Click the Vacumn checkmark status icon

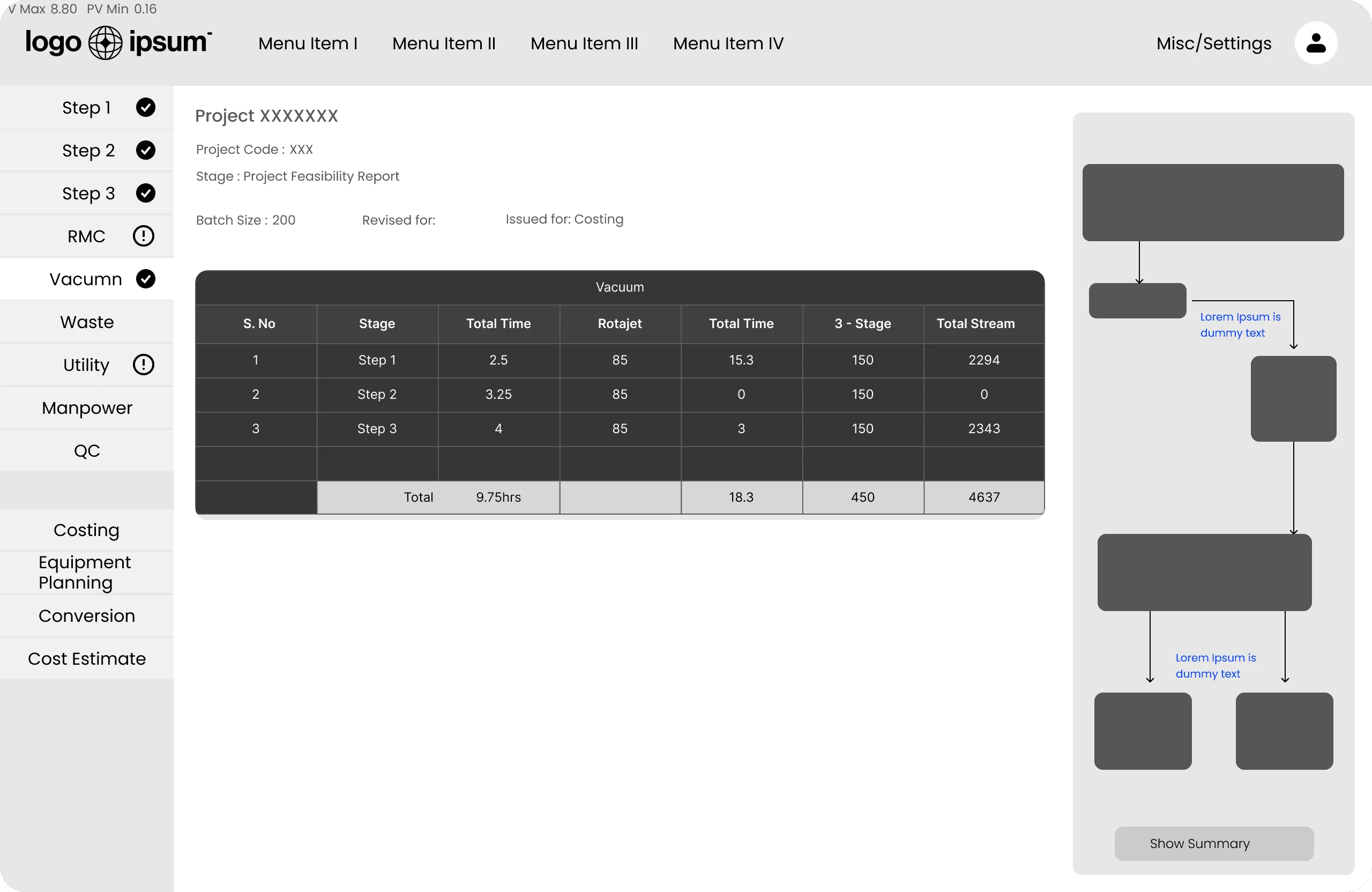pos(146,279)
